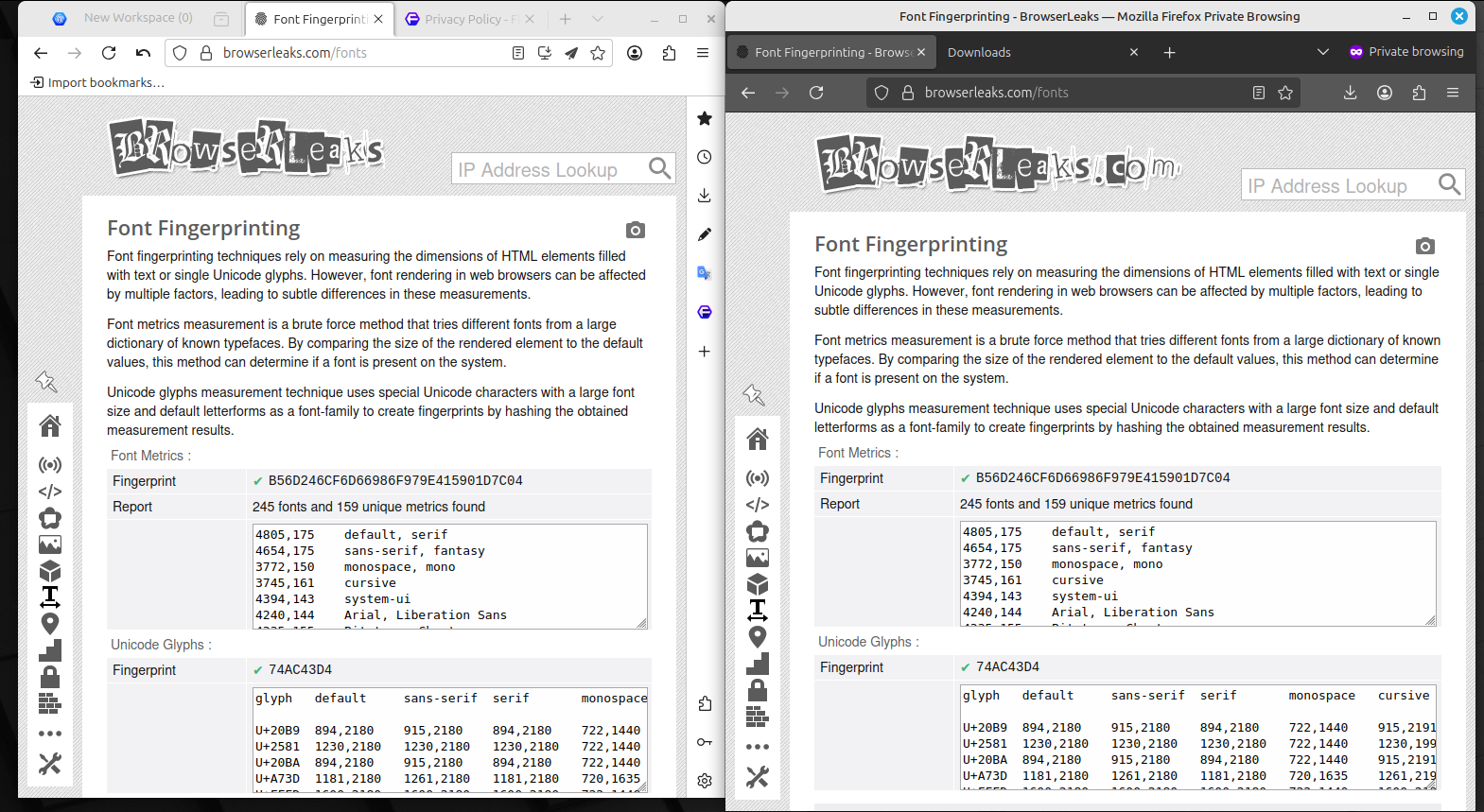The image size is (1484, 812).
Task: Open History clock panel in left window's sidebar
Action: (704, 157)
